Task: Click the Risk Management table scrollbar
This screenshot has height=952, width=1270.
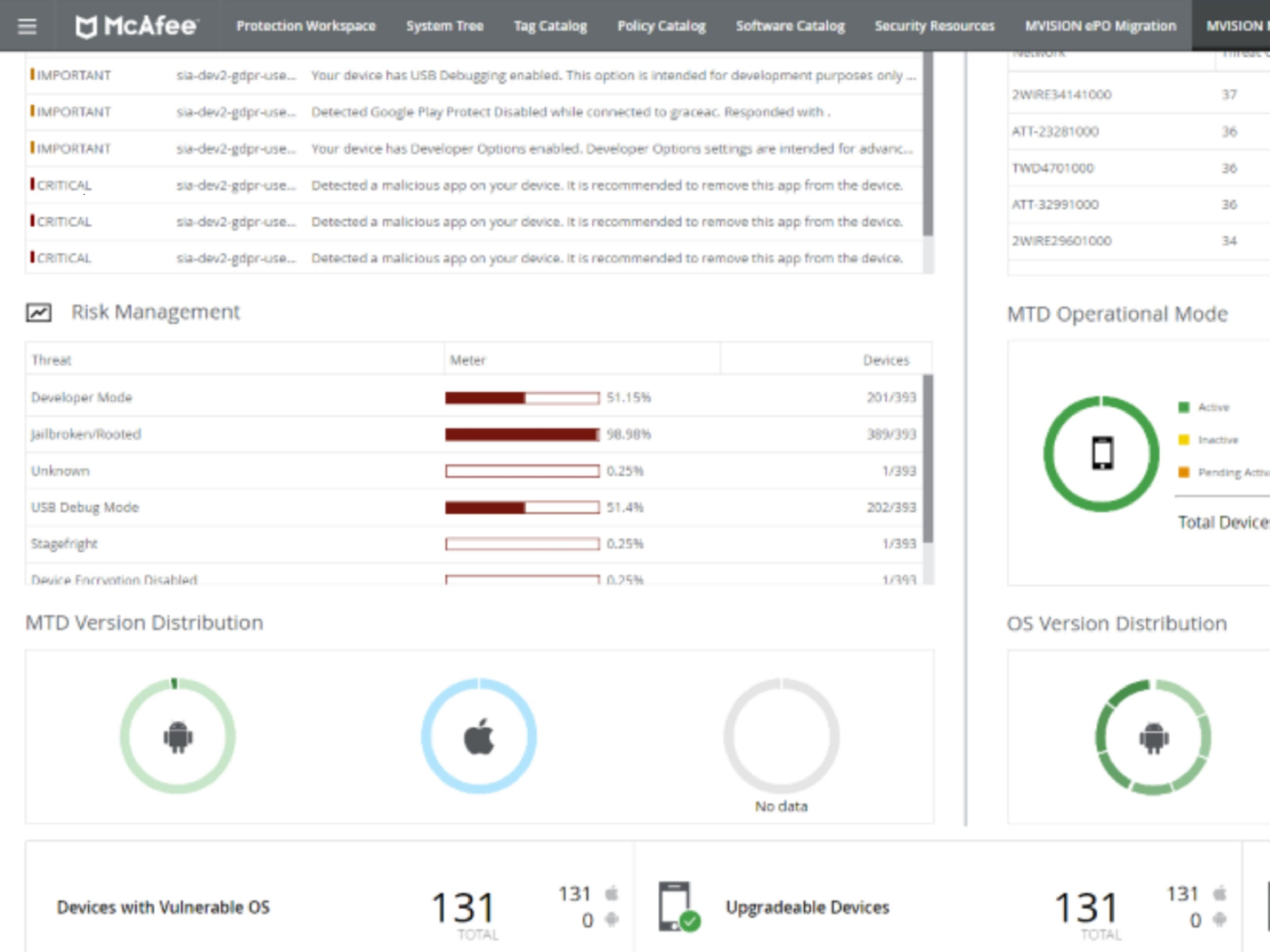Action: coord(927,459)
